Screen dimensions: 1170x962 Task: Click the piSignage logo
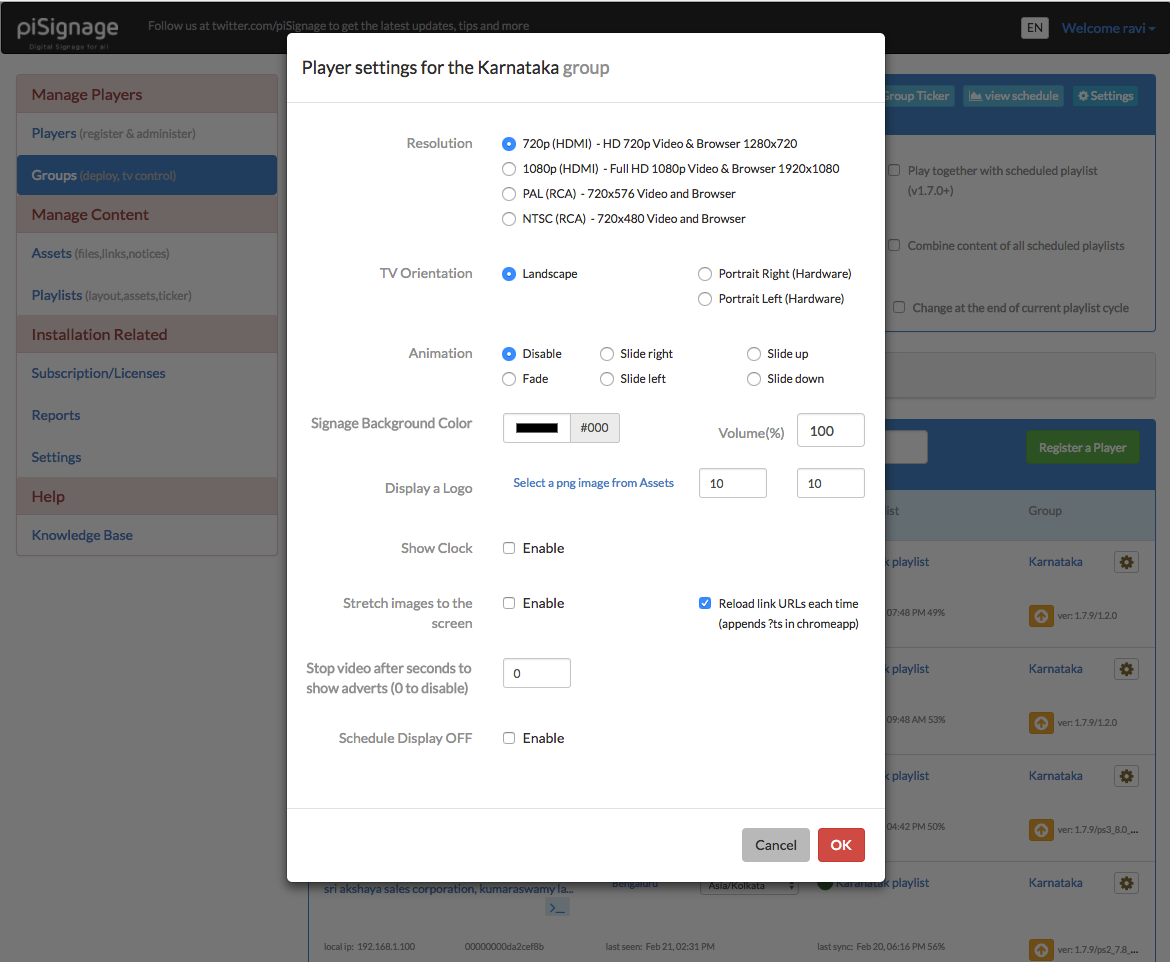pos(68,28)
